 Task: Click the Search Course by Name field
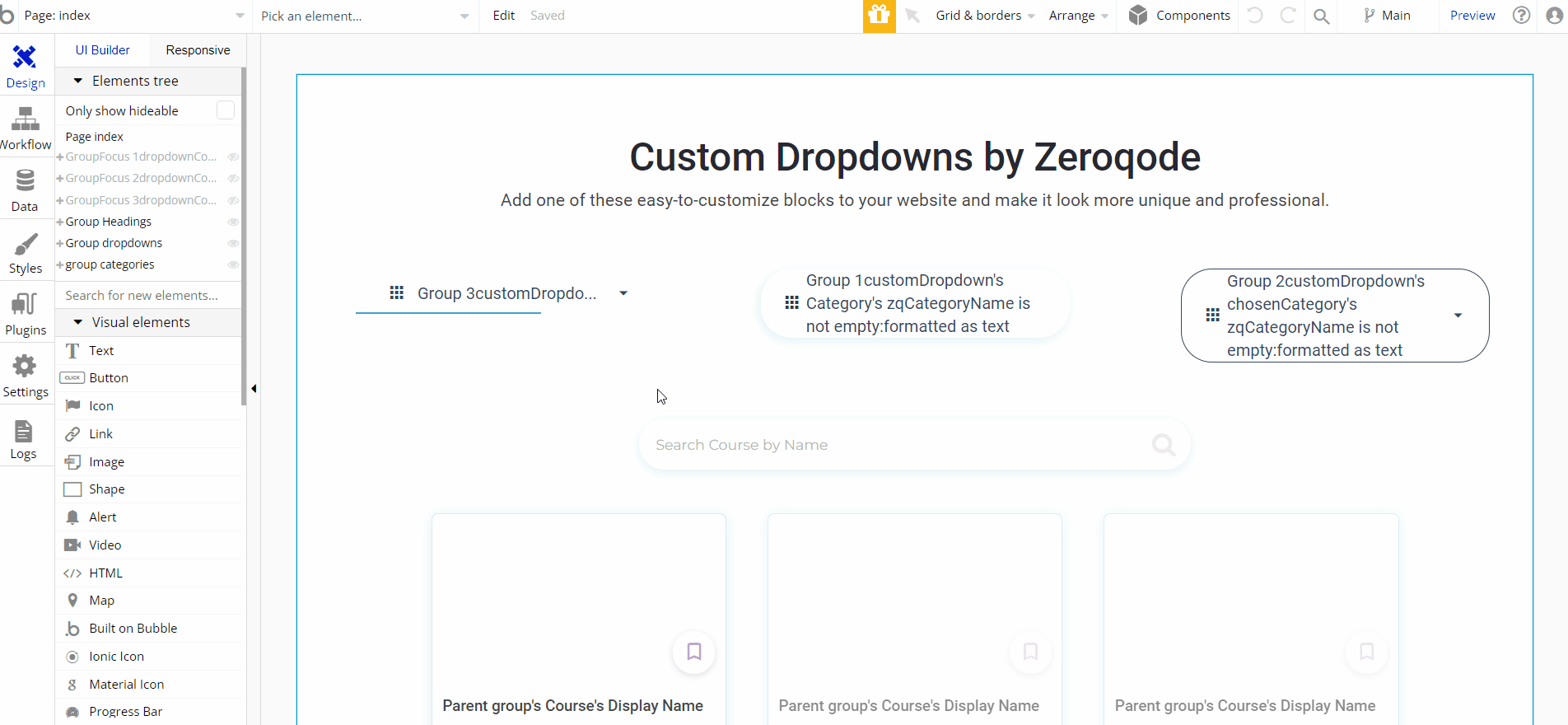pyautogui.click(x=914, y=445)
